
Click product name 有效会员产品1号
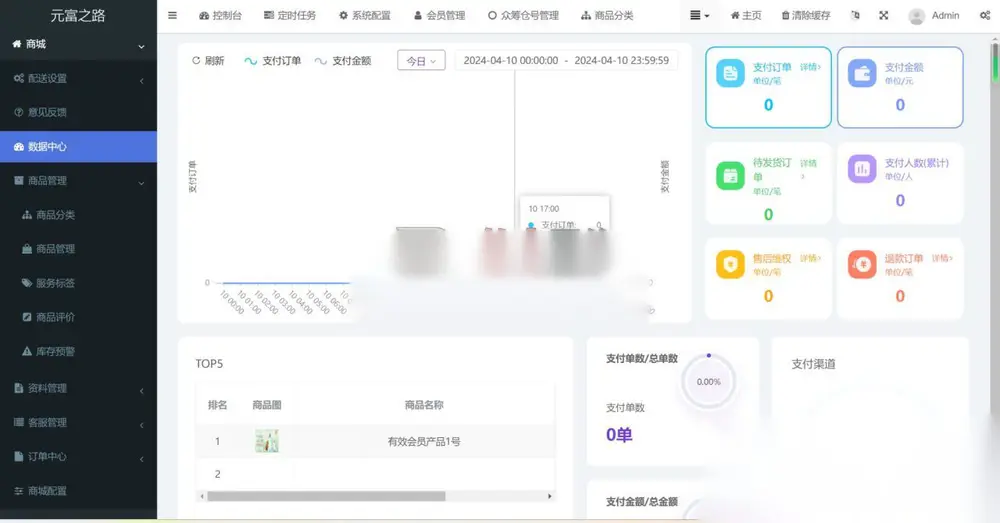(424, 441)
